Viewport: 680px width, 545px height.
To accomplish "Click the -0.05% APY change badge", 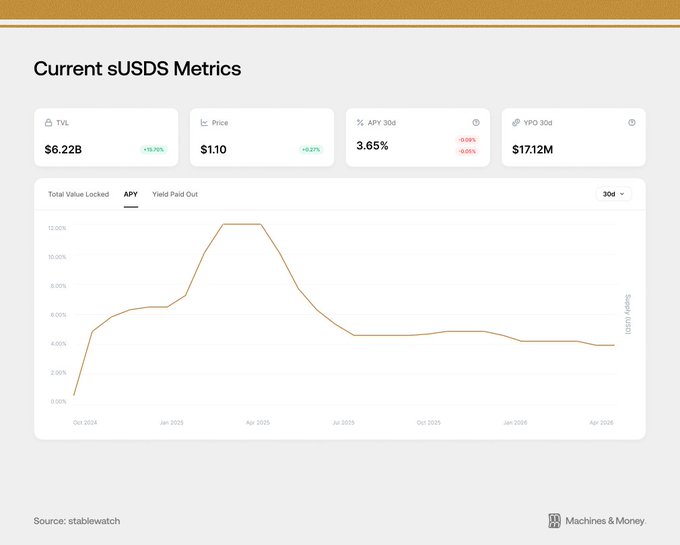I will point(467,151).
